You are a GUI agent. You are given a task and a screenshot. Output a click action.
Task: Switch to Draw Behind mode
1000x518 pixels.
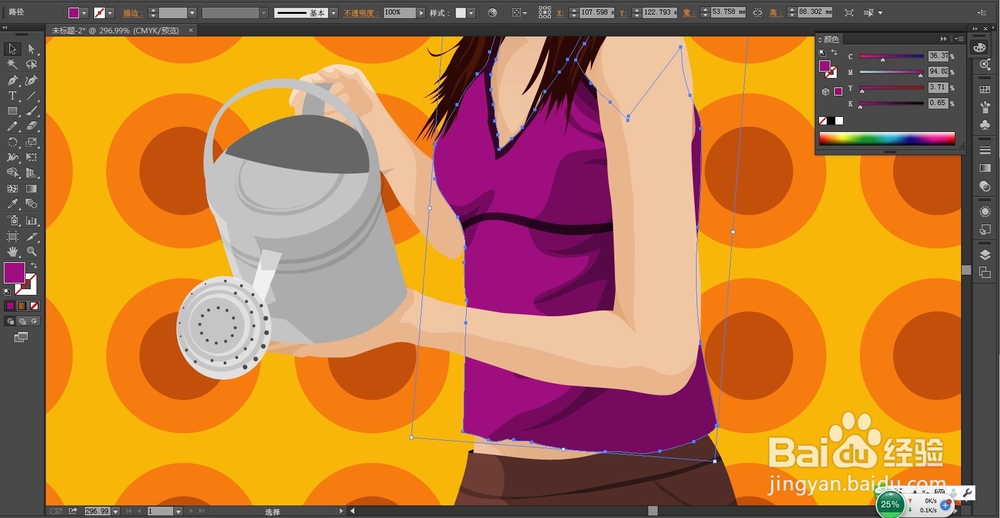coord(22,321)
